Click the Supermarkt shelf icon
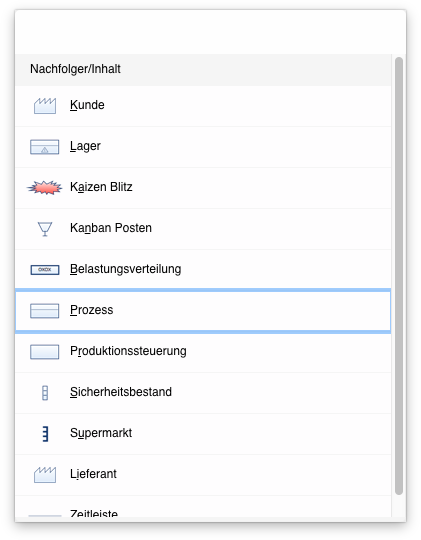 point(45,434)
